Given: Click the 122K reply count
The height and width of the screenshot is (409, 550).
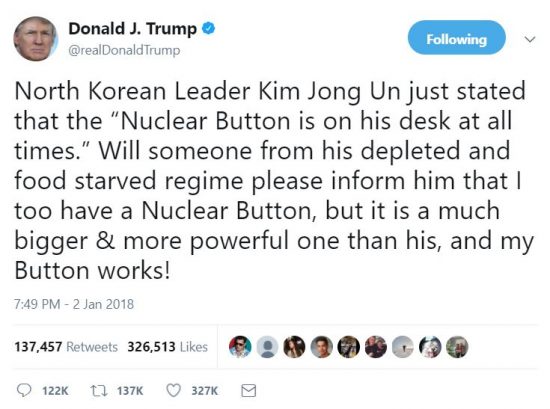Looking at the screenshot, I should coord(55,390).
